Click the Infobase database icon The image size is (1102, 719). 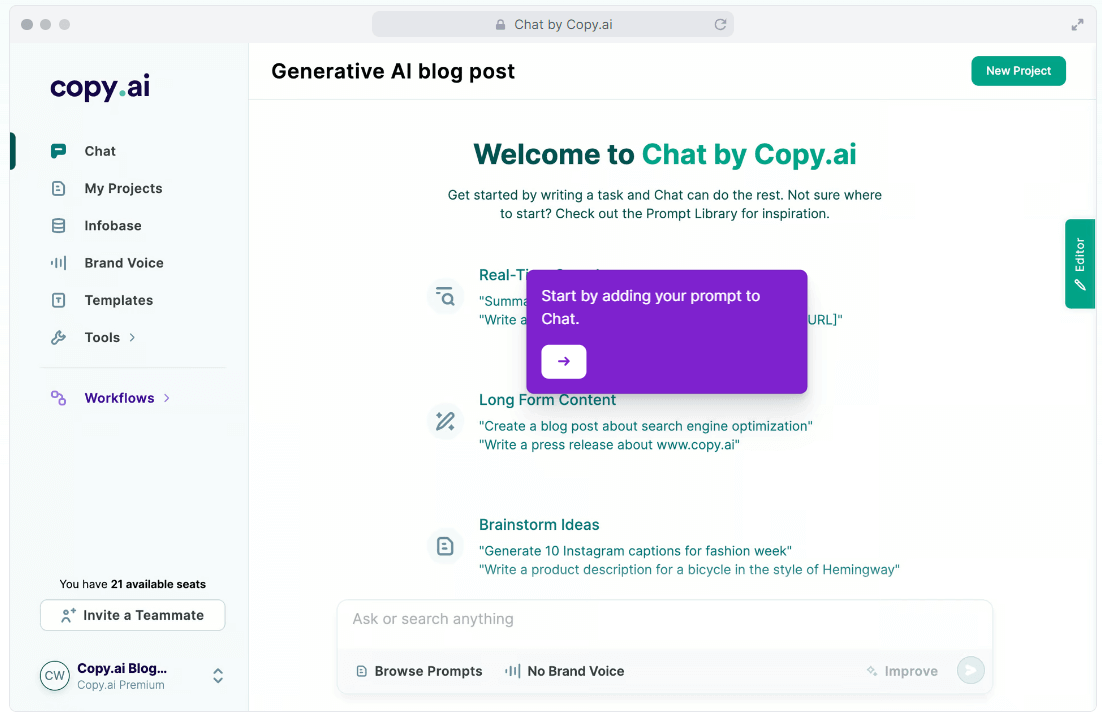59,226
